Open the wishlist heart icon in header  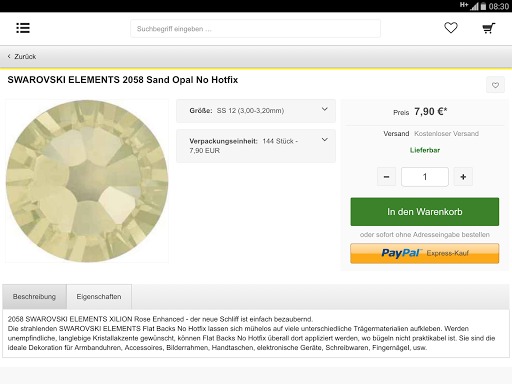[451, 28]
